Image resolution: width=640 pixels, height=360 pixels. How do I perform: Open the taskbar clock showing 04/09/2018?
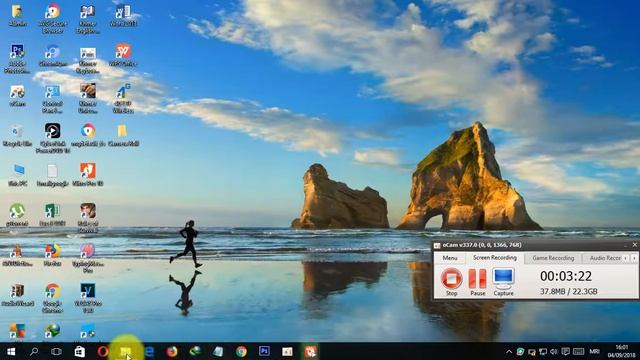point(622,351)
